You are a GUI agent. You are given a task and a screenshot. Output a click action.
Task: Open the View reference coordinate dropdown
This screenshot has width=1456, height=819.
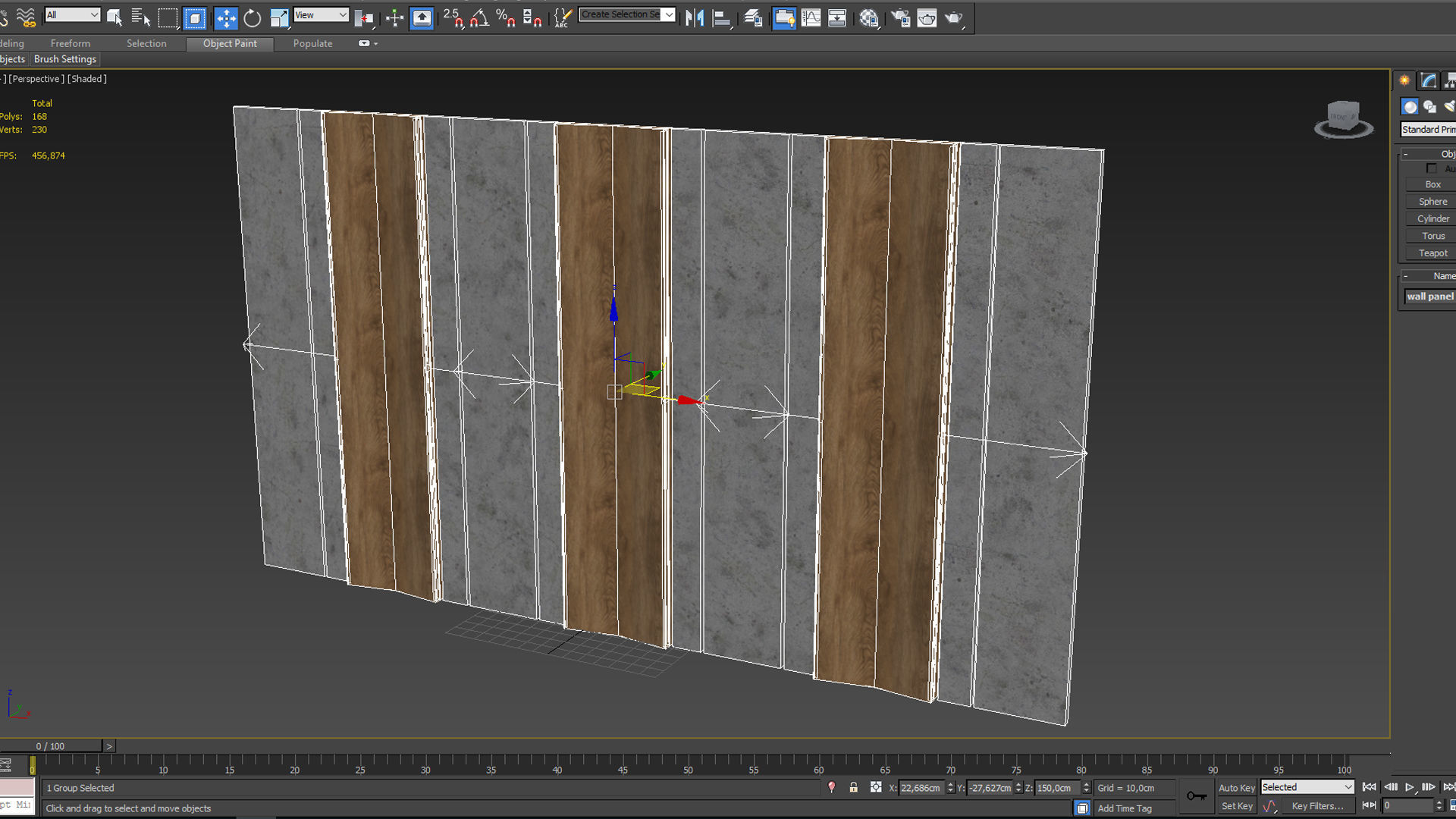[321, 14]
